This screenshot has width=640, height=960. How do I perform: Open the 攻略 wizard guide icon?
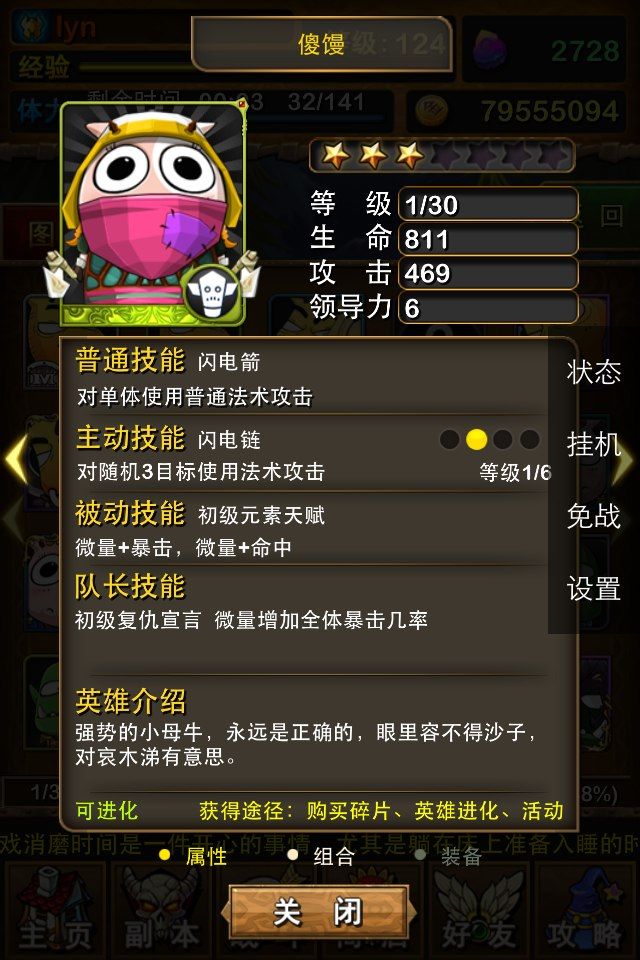click(x=585, y=909)
